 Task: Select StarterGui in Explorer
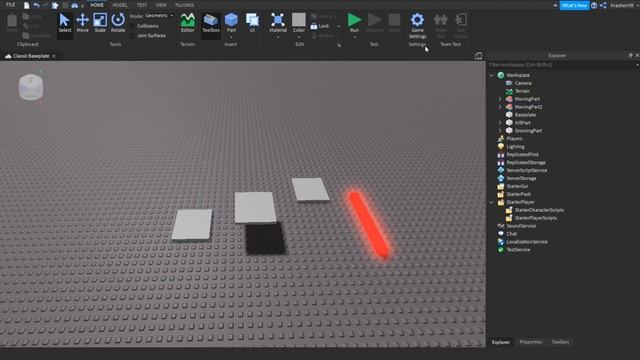coord(517,186)
